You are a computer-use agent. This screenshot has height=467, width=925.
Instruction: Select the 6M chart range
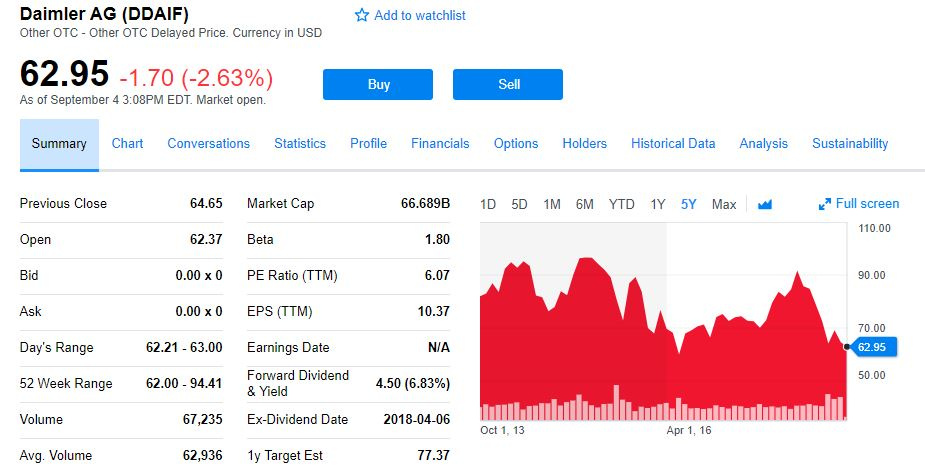coord(585,204)
